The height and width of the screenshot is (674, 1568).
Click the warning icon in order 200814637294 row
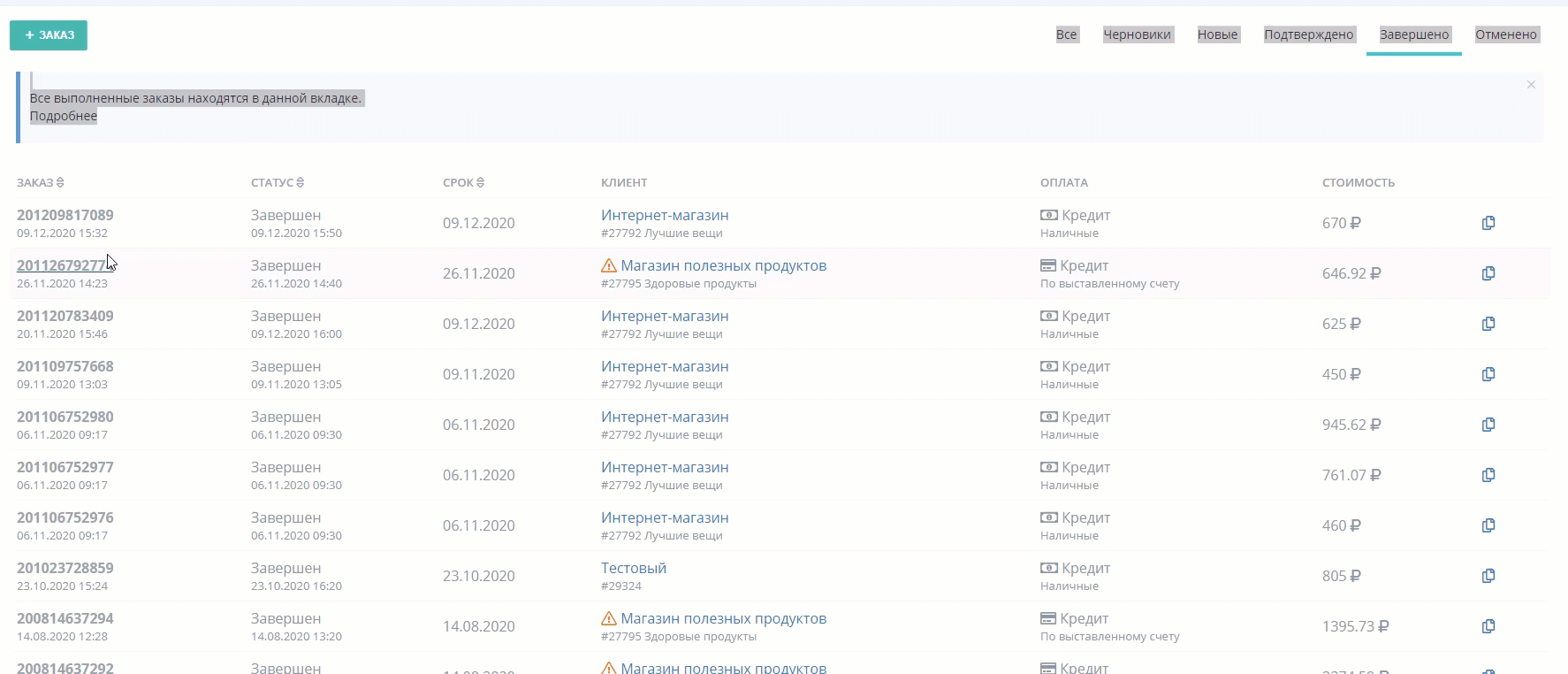pyautogui.click(x=608, y=618)
